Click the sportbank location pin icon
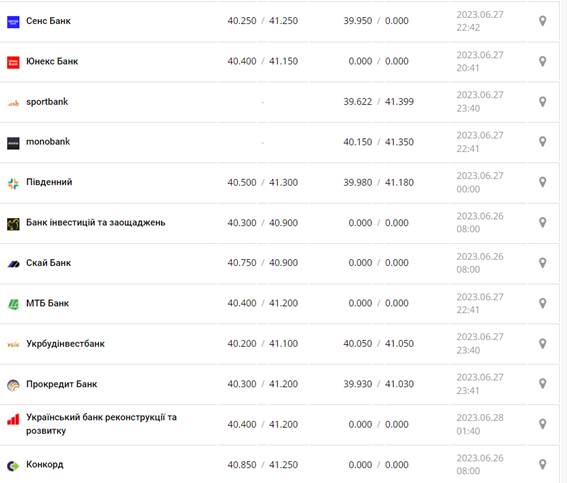This screenshot has height=483, width=567. click(x=542, y=102)
